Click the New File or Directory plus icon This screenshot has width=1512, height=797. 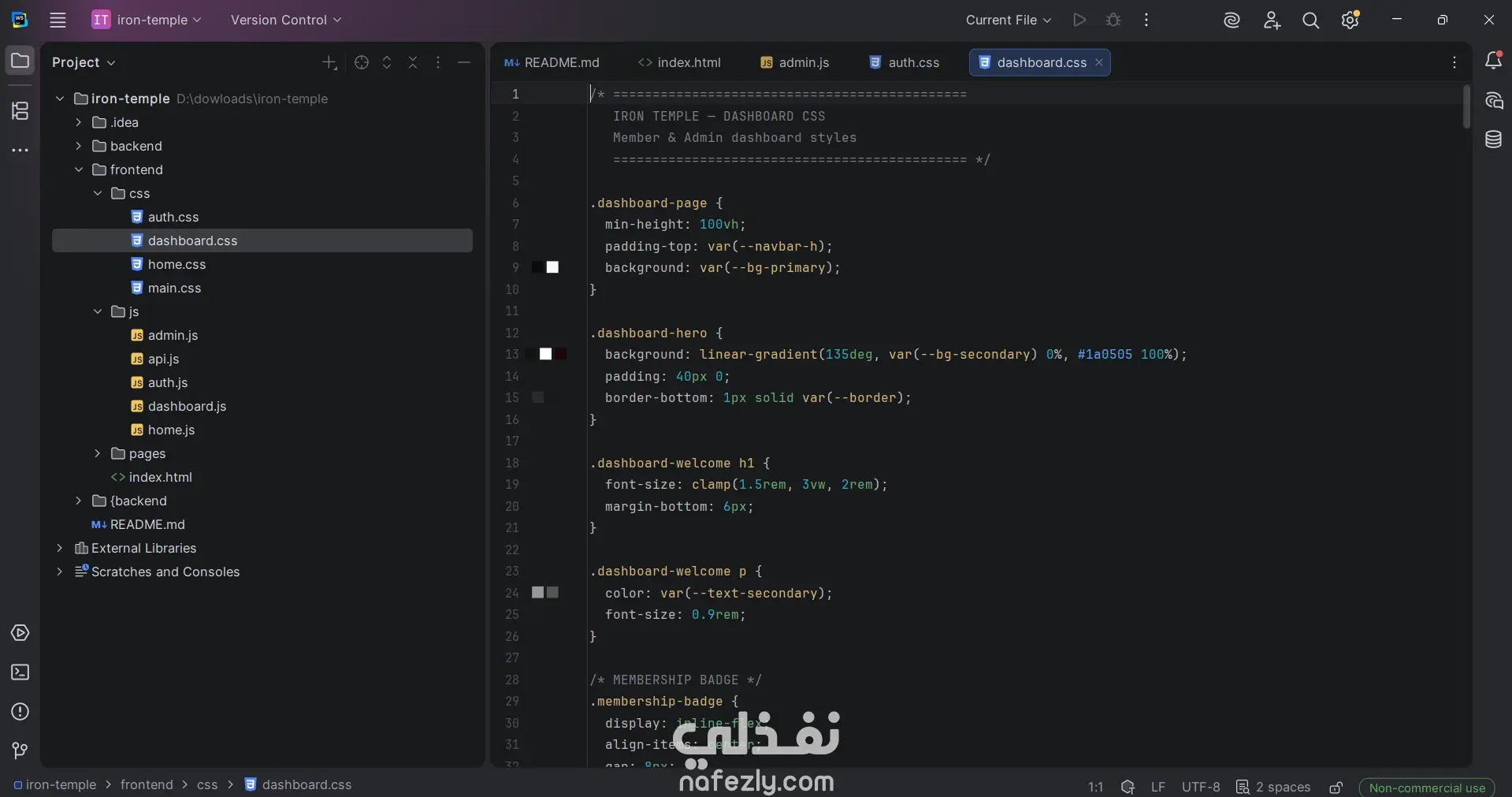[x=329, y=62]
